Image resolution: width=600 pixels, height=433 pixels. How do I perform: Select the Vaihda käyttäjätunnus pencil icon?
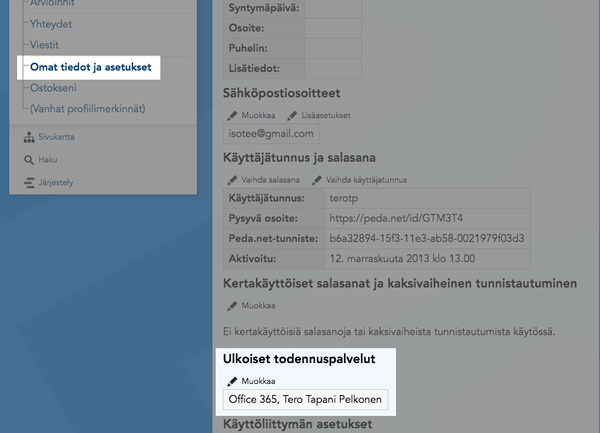(317, 179)
